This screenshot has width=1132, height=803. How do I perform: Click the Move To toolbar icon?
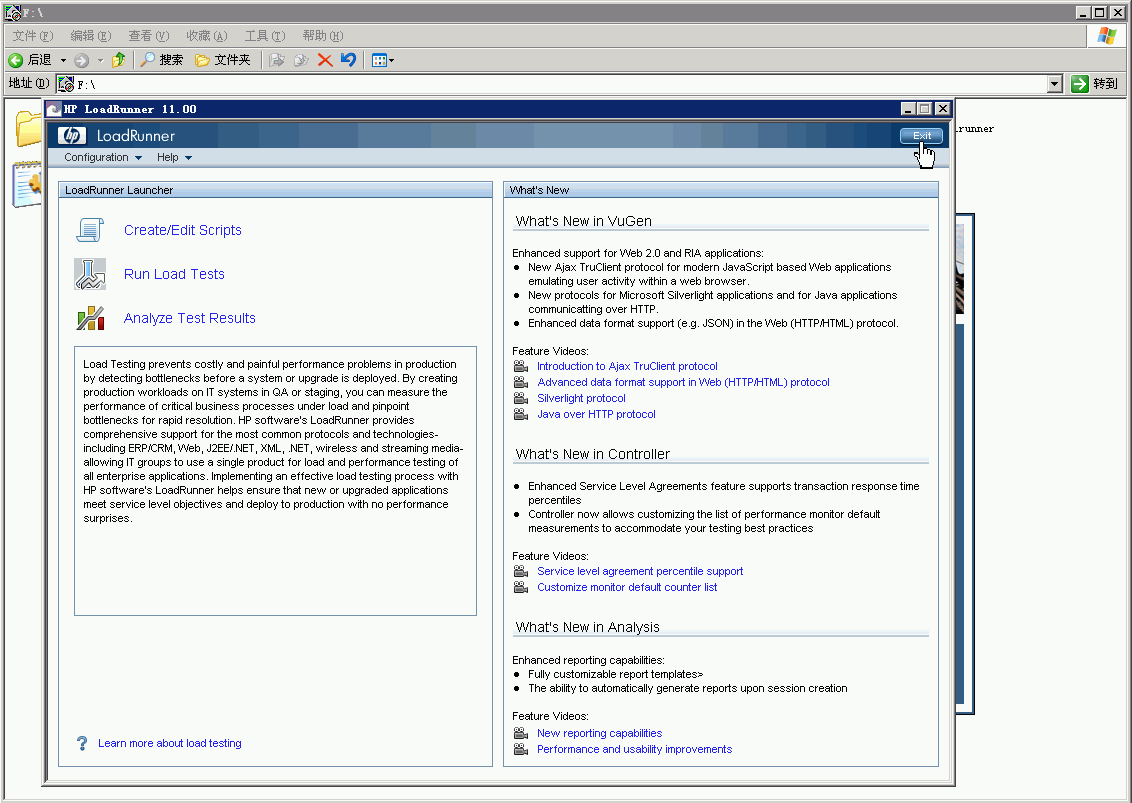pos(277,60)
